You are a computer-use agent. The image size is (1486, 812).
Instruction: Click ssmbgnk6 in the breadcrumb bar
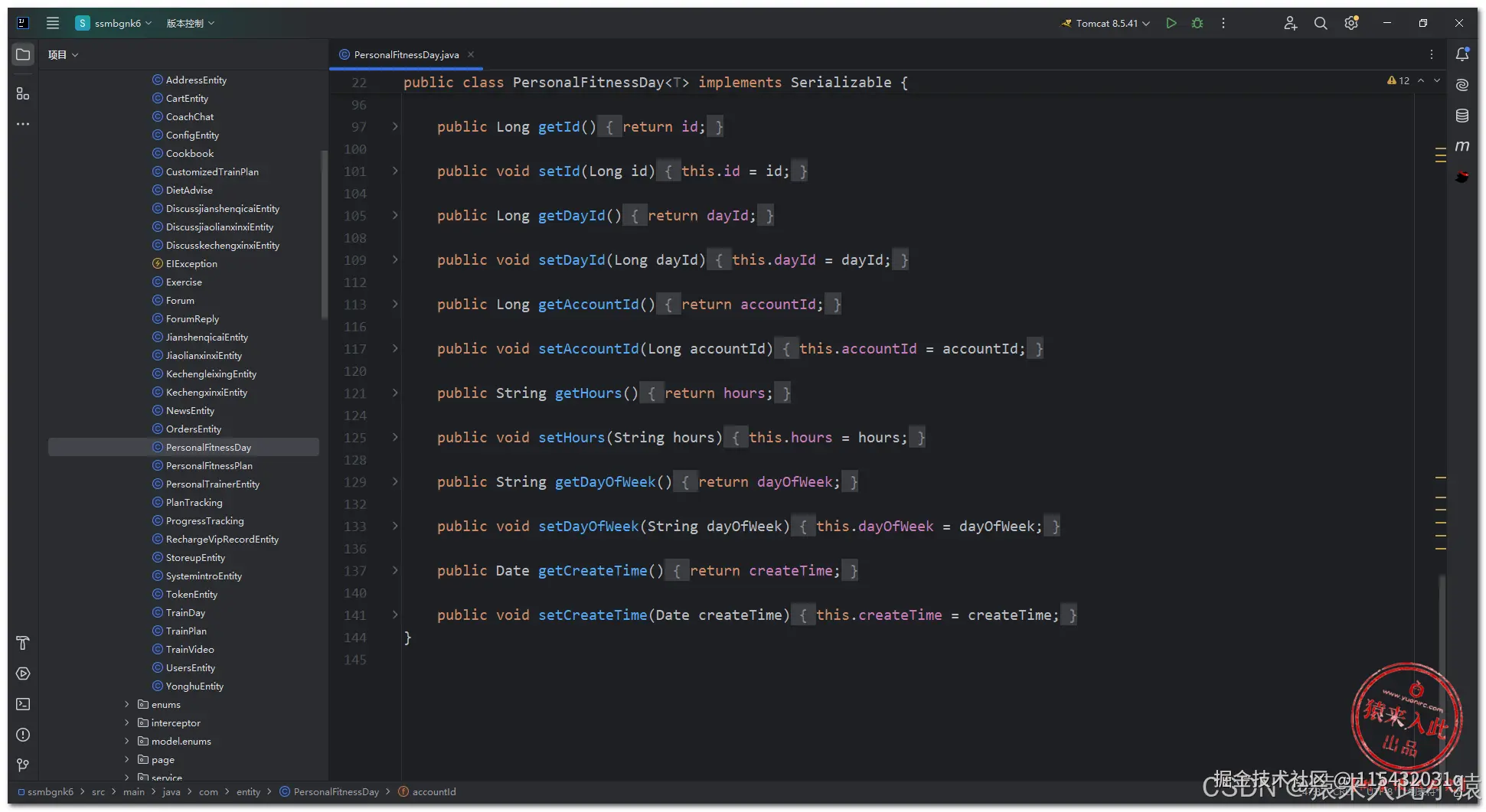(51, 792)
